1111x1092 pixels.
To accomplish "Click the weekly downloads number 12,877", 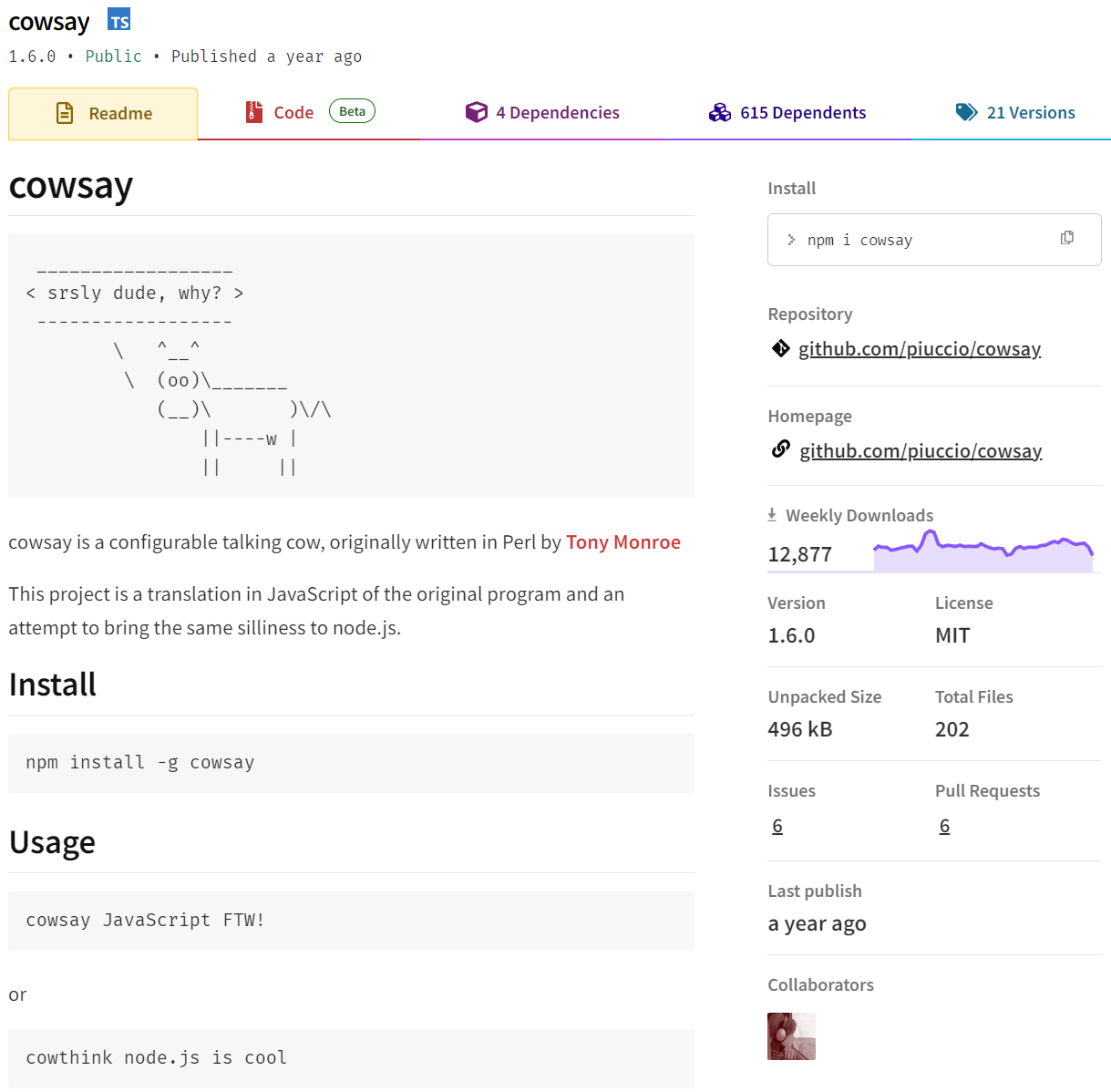I will (x=800, y=554).
